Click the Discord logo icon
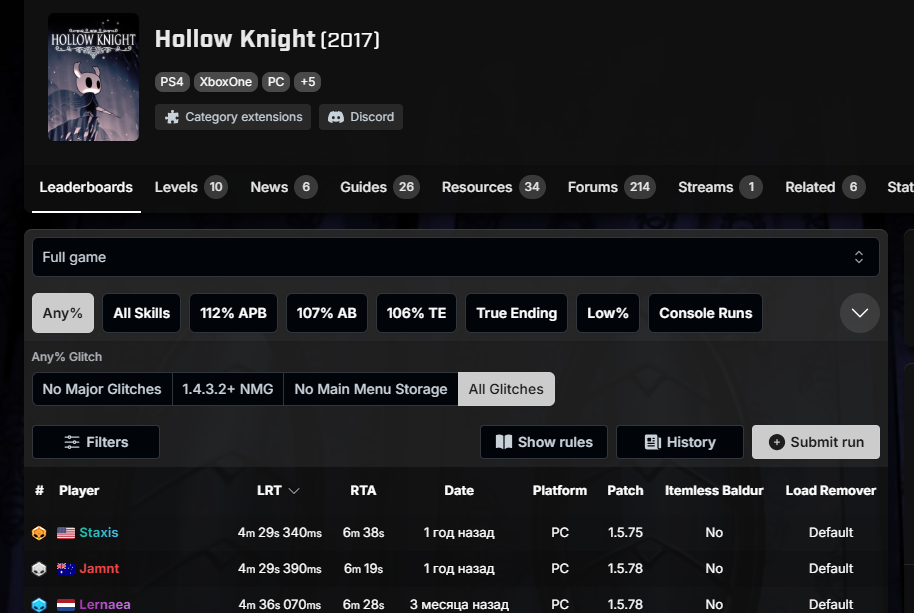The width and height of the screenshot is (914, 613). (x=336, y=117)
